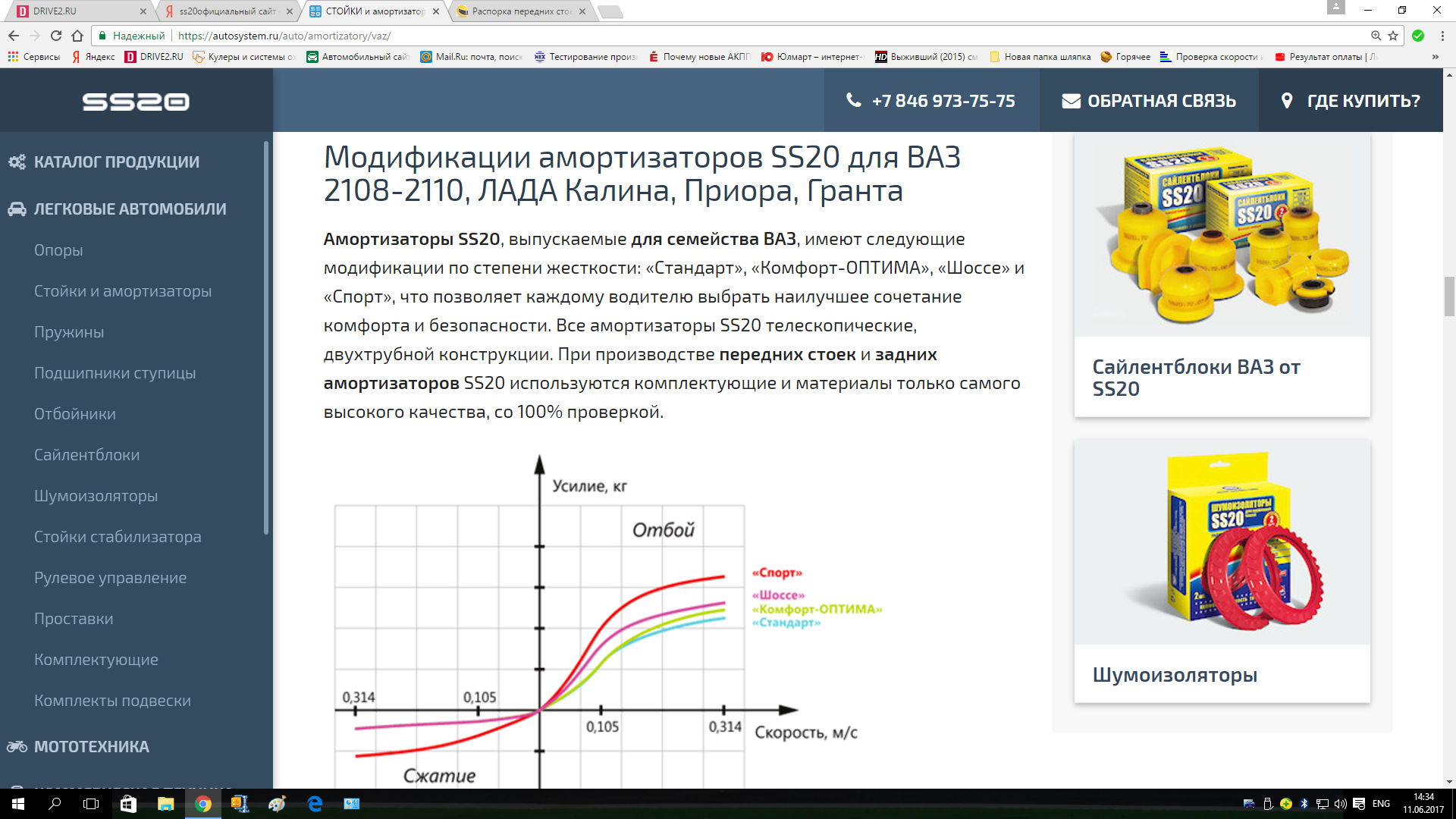This screenshot has height=819, width=1456.
Task: Select Отбойники in sidebar
Action: [75, 414]
